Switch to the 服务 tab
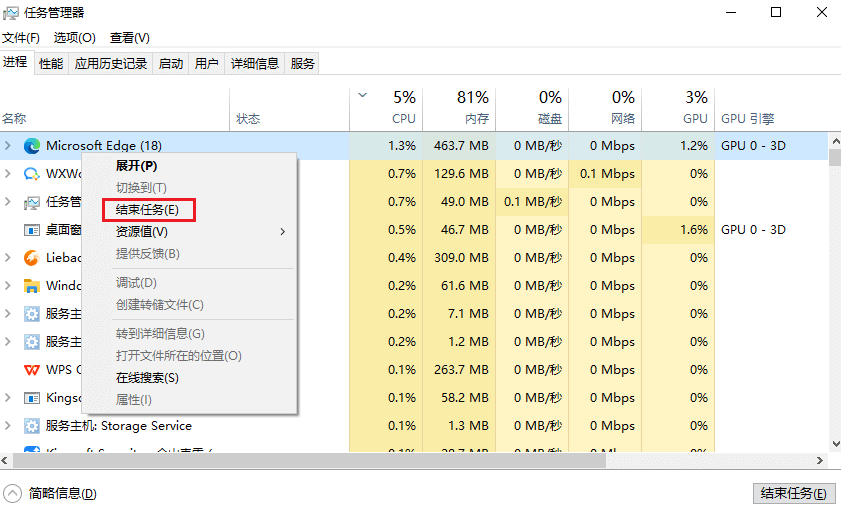 tap(302, 64)
